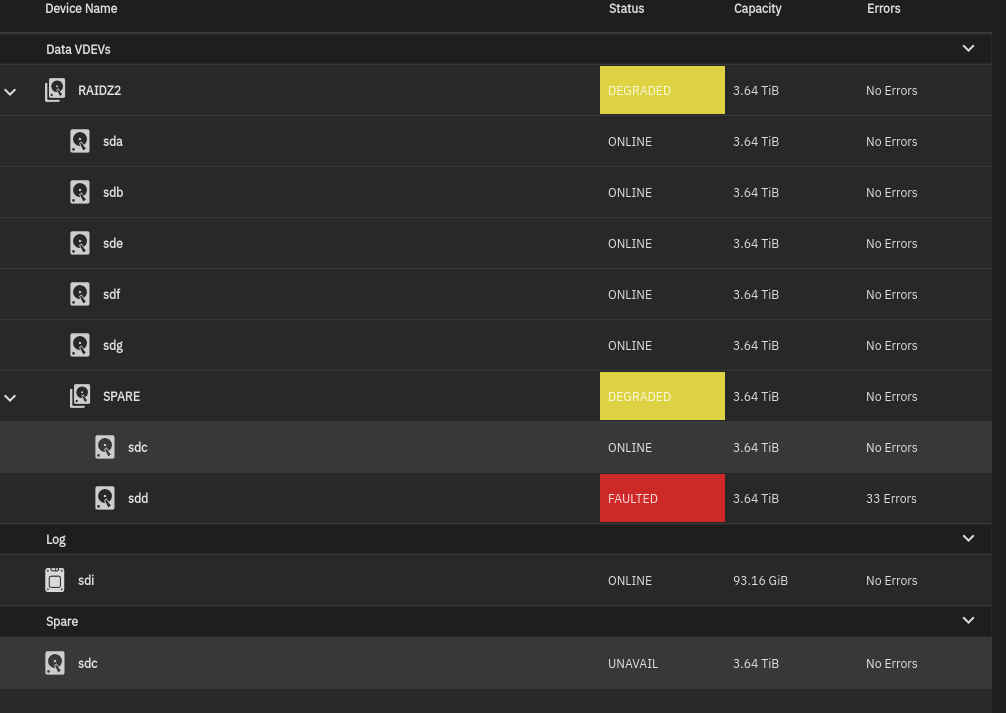This screenshot has width=1006, height=713.
Task: Select the sdd disk name
Action: [x=138, y=499]
